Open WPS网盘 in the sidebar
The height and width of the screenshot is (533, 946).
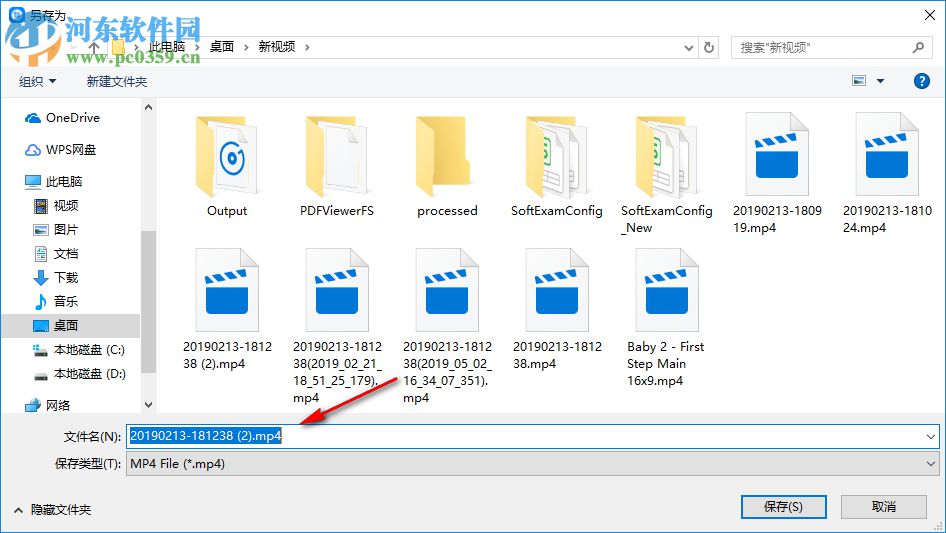click(60, 150)
